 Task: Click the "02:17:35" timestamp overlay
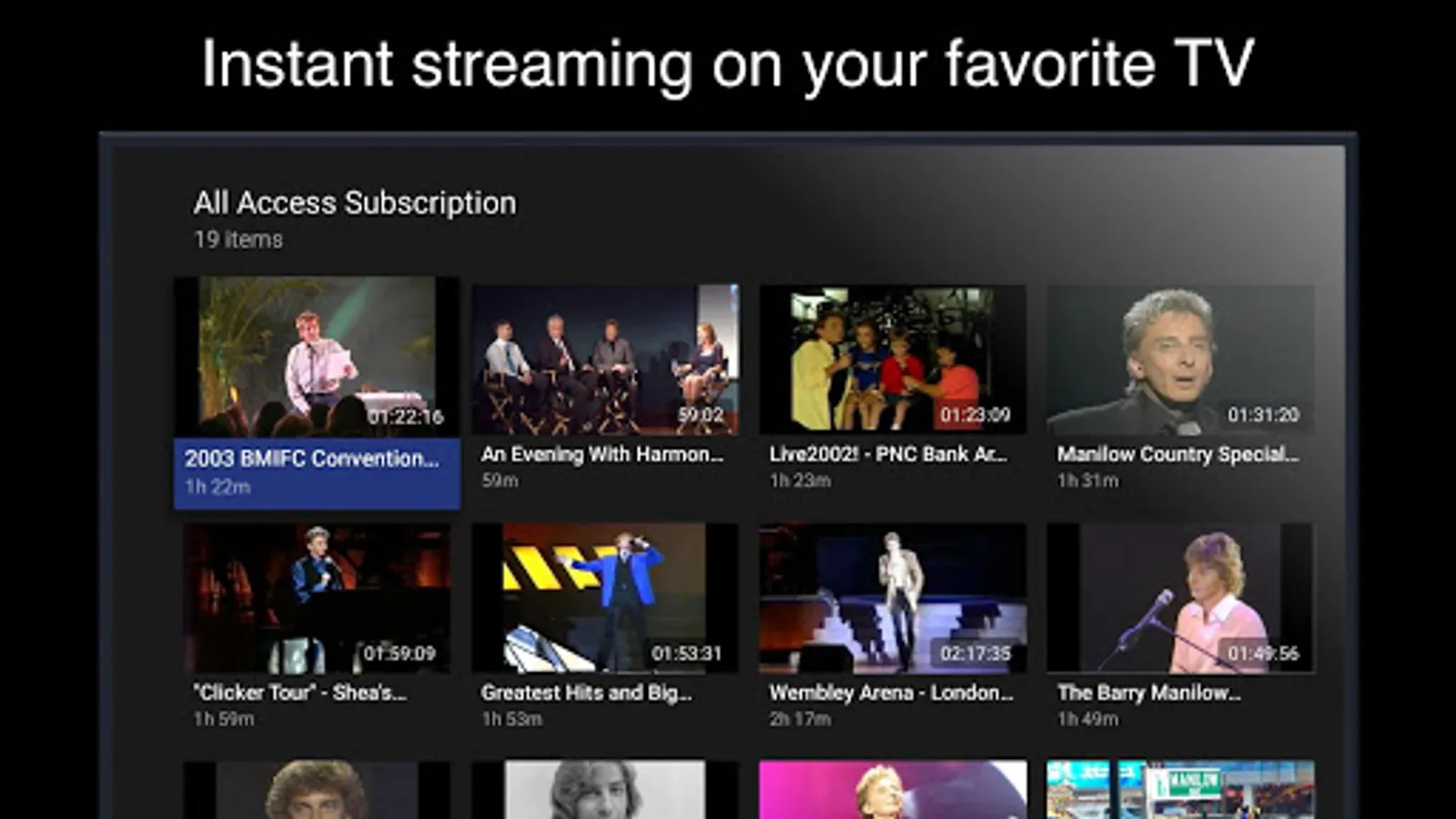tap(976, 653)
